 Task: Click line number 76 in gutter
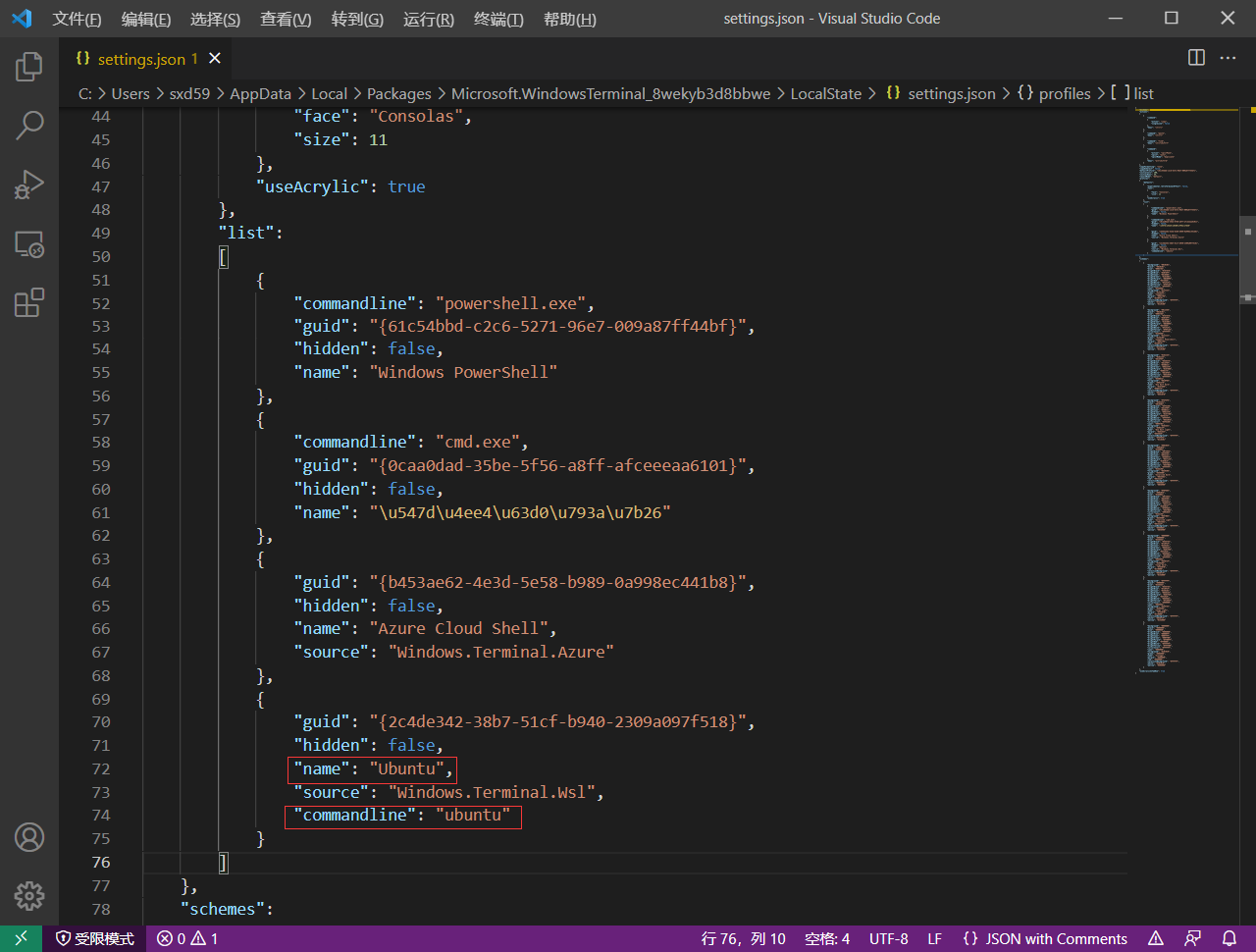[101, 862]
